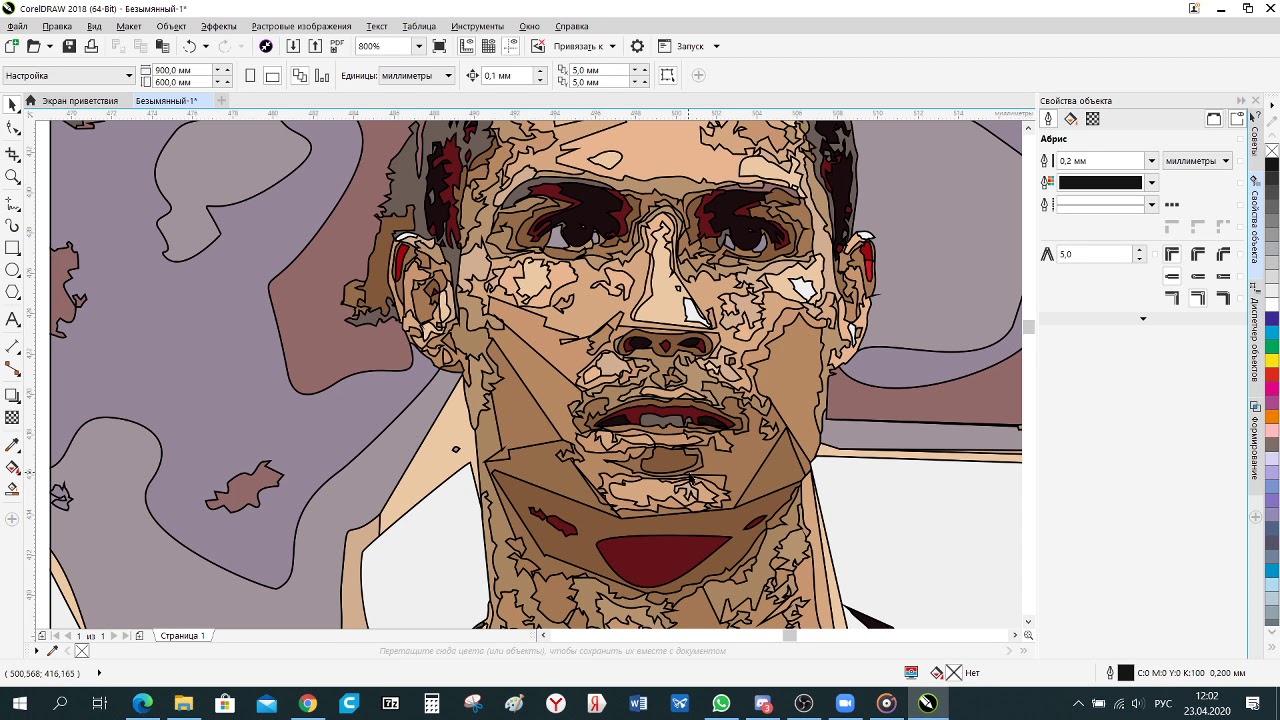Open the Инструменты menu
1280x720 pixels.
tap(477, 26)
